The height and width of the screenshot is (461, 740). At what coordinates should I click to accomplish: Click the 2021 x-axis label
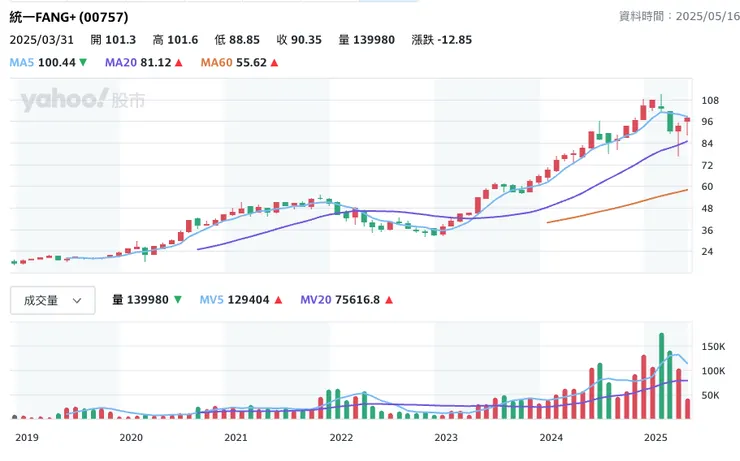click(236, 437)
